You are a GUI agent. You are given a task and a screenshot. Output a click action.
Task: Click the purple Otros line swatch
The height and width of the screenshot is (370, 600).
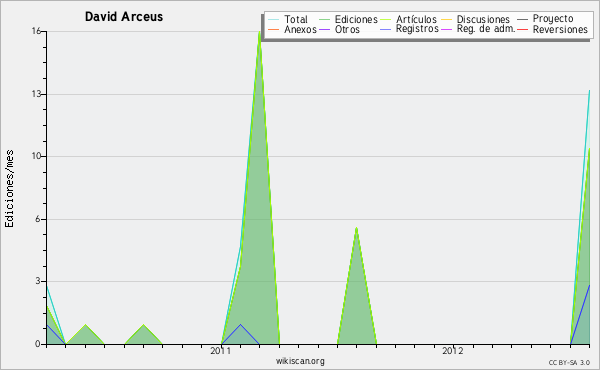324,29
